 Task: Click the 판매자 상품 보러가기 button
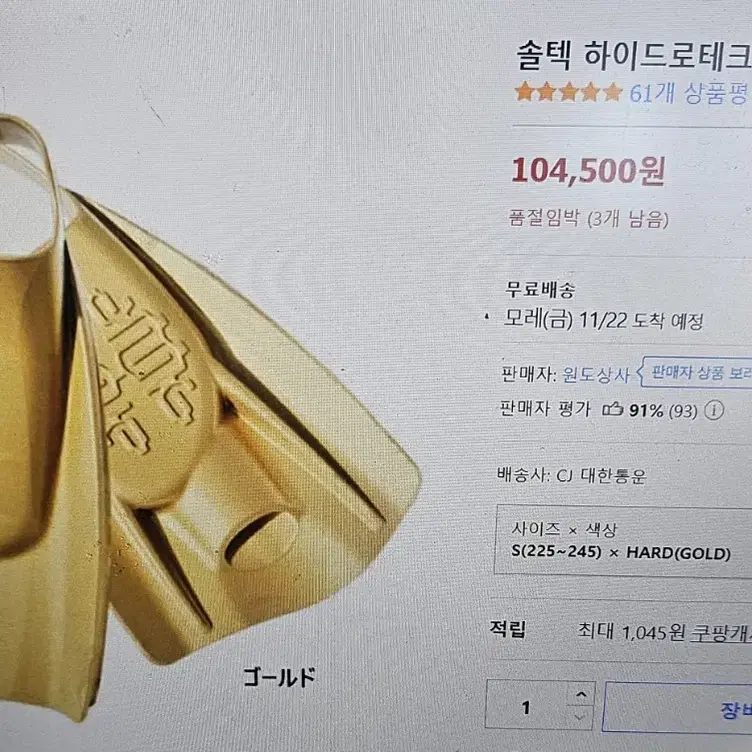pos(696,372)
